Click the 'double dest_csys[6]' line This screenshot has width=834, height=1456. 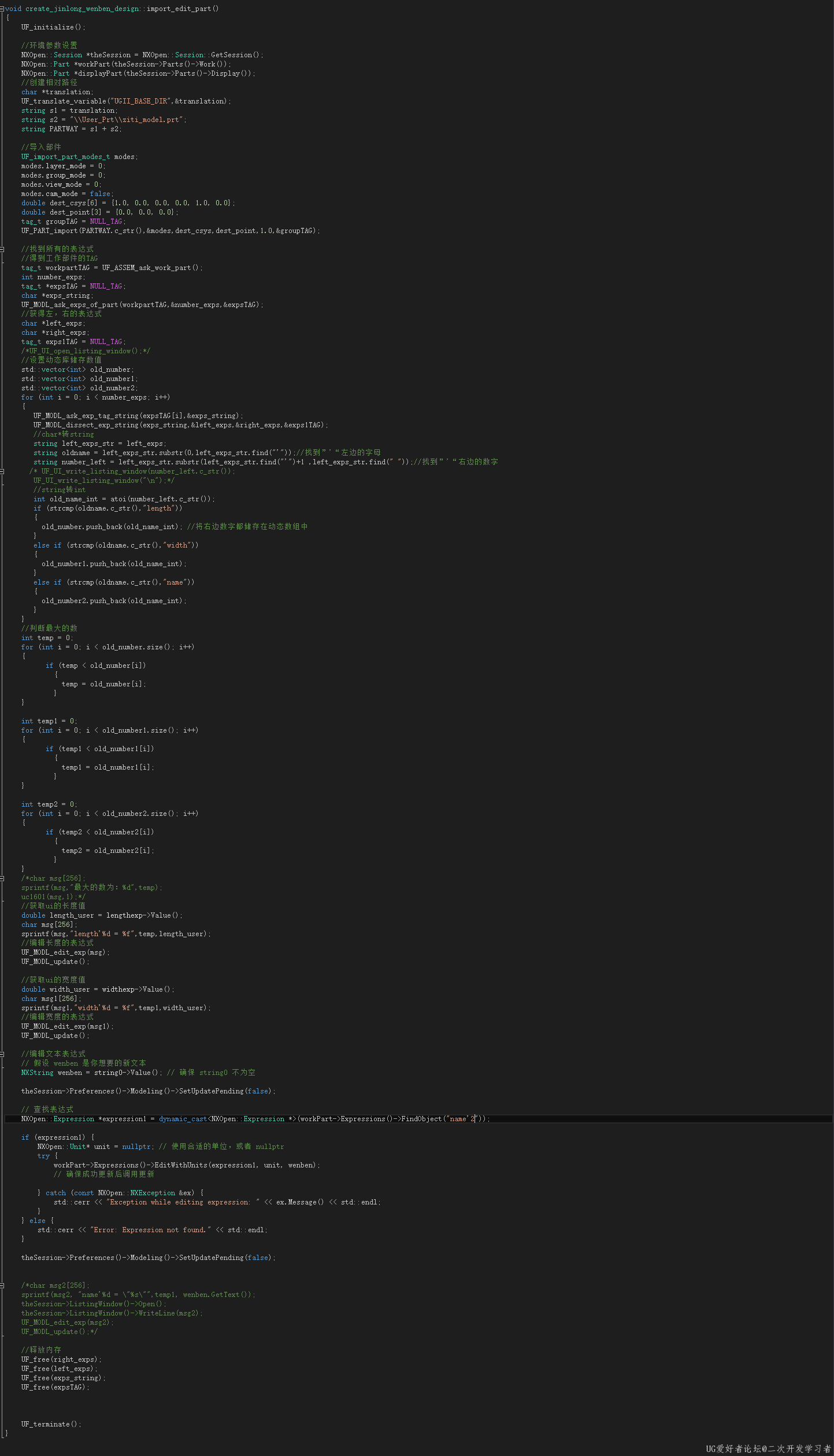click(x=128, y=203)
